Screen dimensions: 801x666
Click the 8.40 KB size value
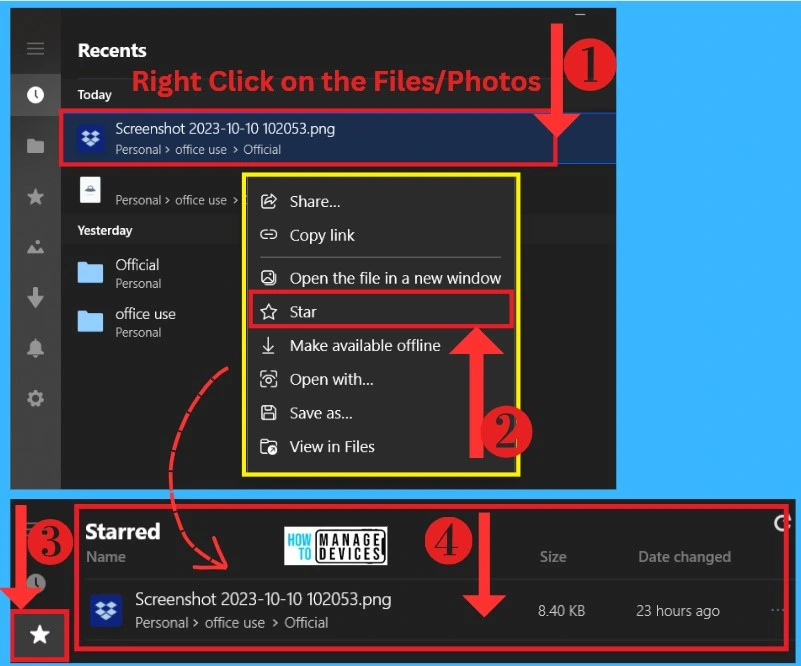tap(561, 610)
